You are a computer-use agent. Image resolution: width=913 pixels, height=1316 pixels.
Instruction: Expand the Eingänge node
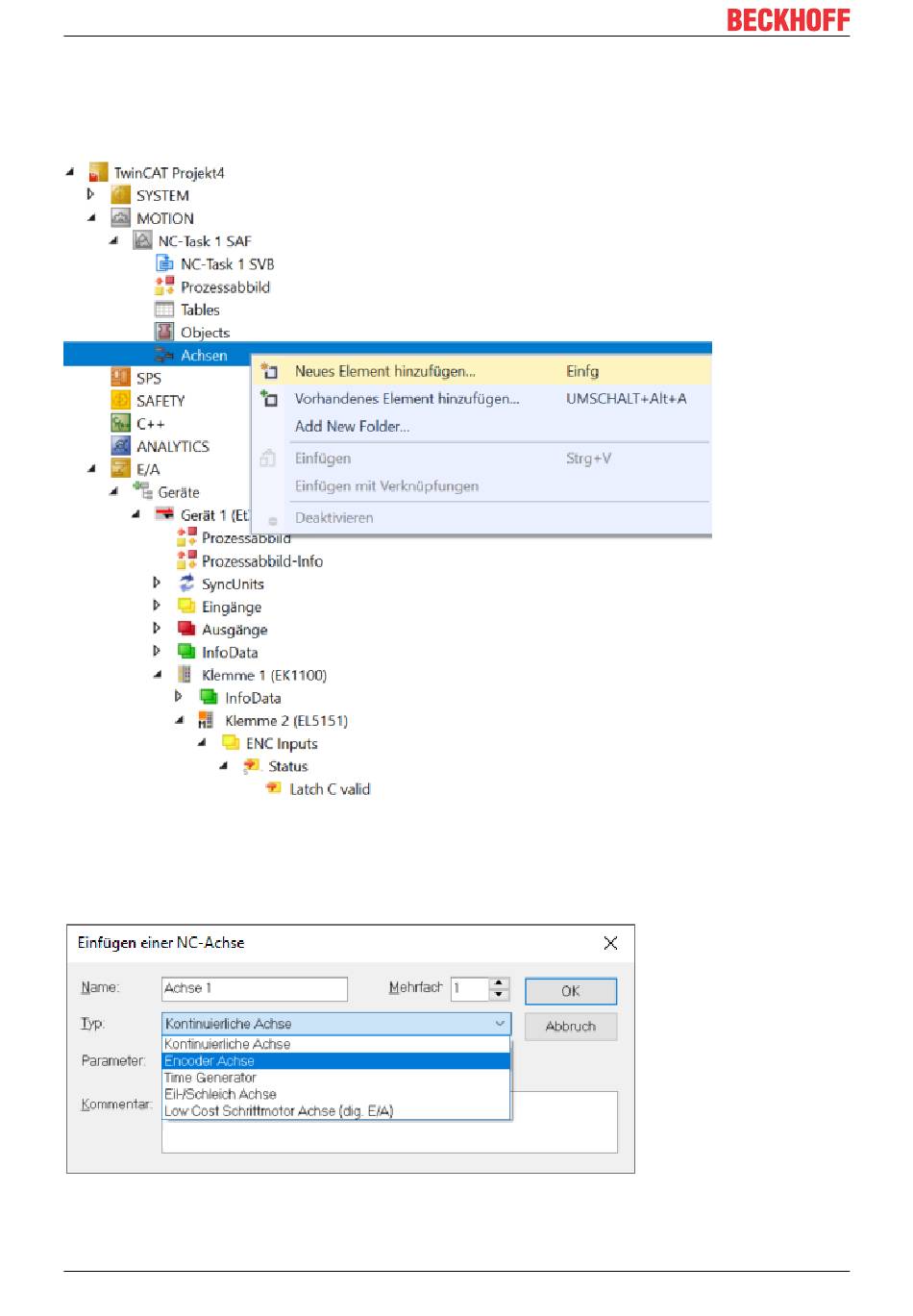[157, 606]
